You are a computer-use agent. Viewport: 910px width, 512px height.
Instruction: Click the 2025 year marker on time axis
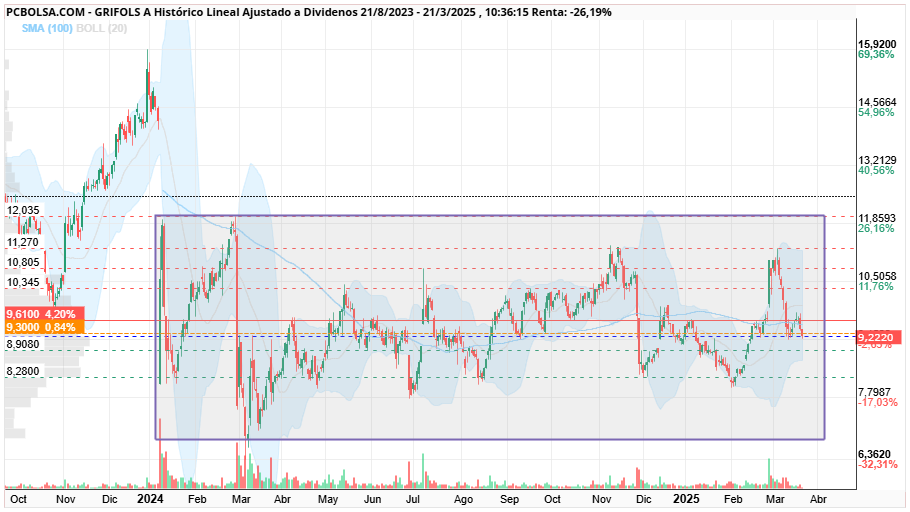click(686, 499)
